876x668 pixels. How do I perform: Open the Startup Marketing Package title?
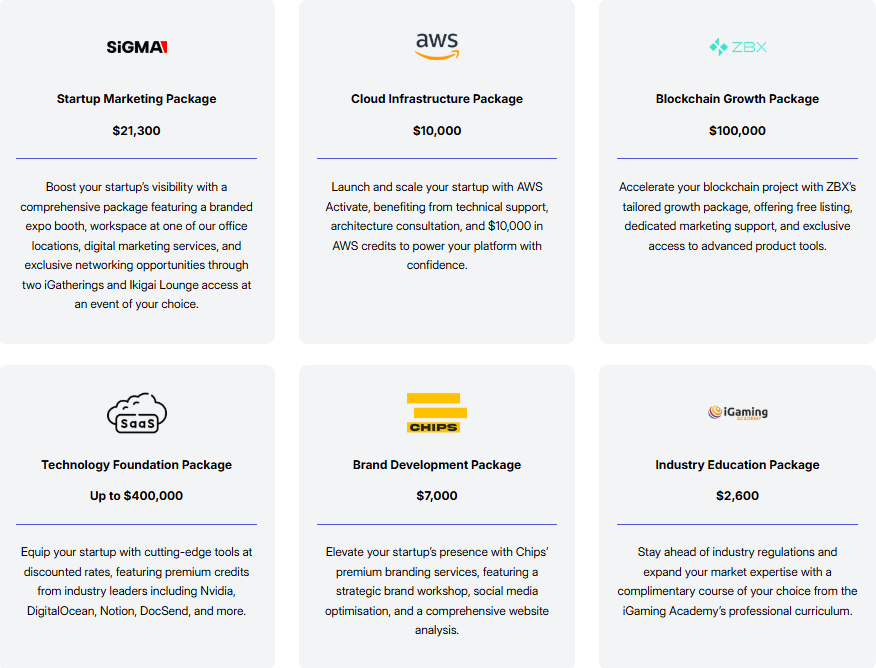136,99
